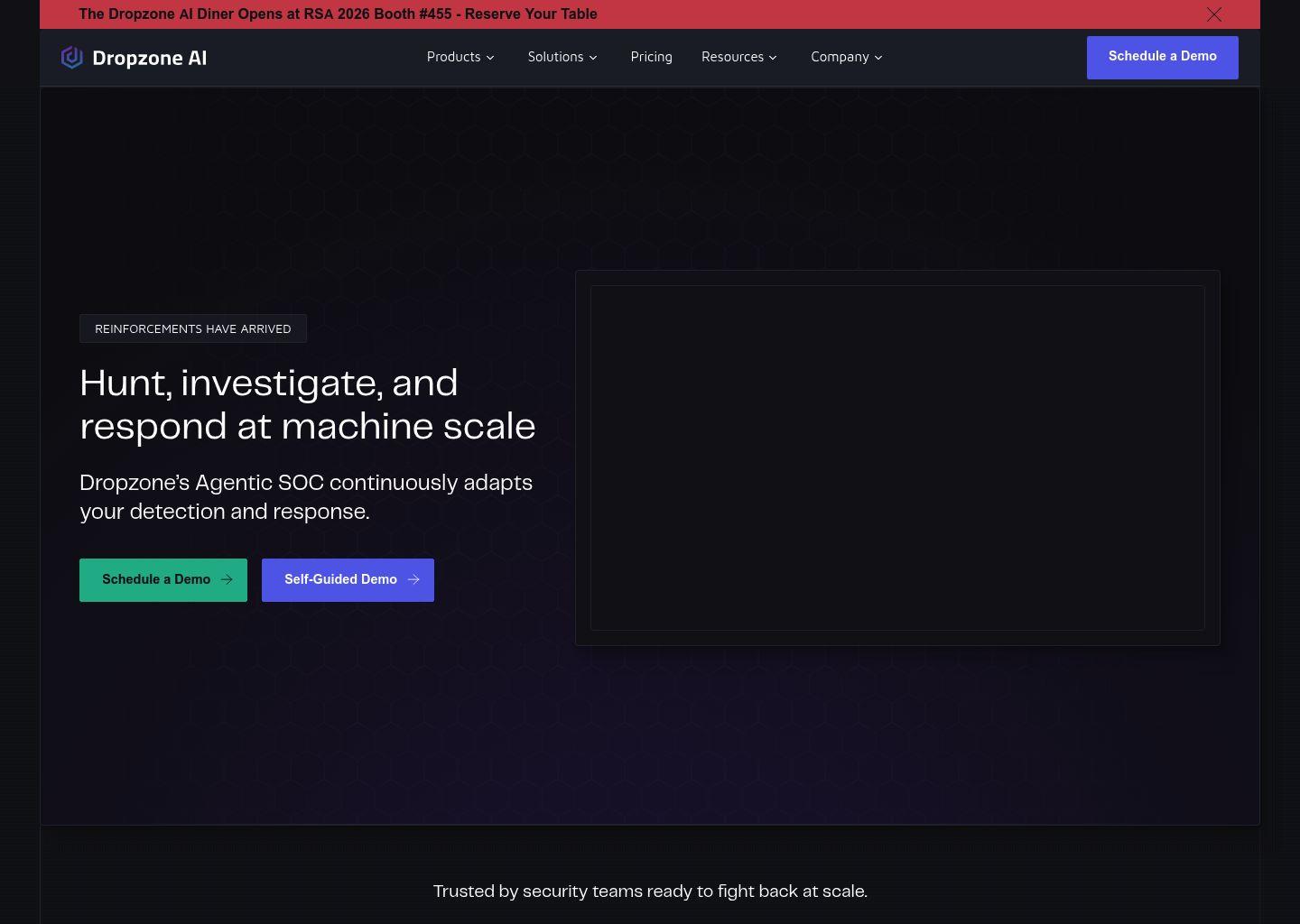Click arrow icon on green Schedule a Demo button

tap(227, 580)
